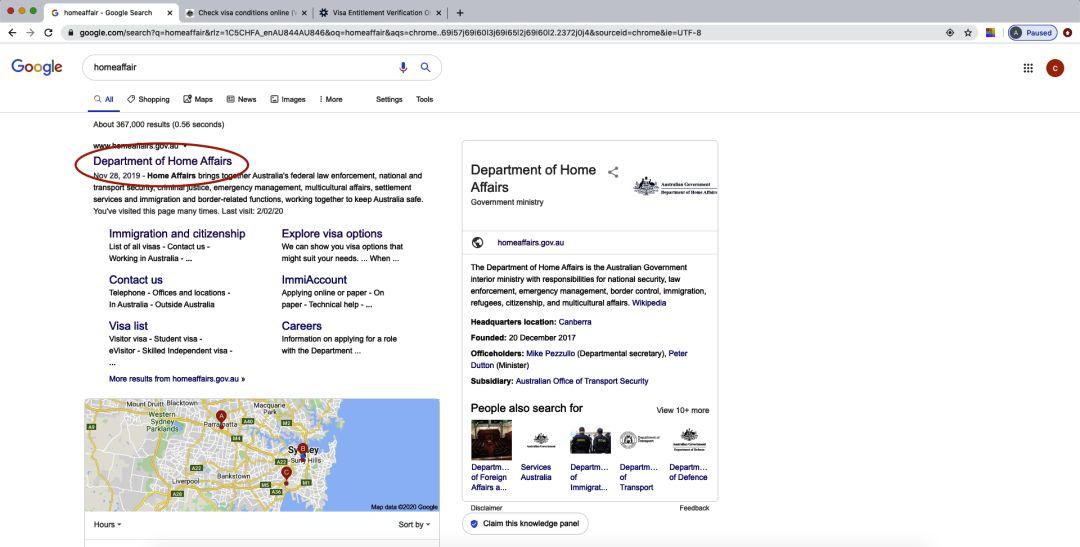Click Claim this knowledge panel button

[525, 524]
